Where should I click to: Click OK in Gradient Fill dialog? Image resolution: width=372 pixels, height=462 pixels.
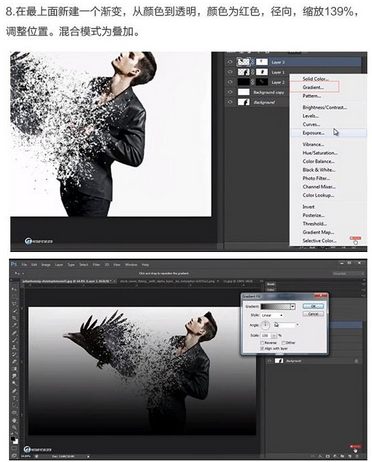click(x=313, y=306)
